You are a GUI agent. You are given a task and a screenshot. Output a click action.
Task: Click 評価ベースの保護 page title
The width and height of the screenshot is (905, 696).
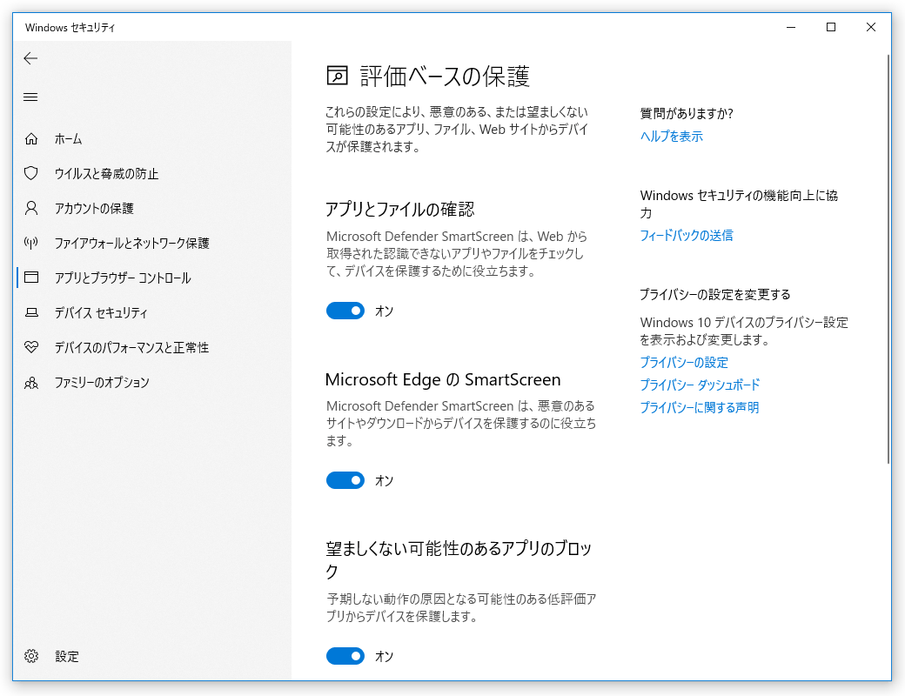tap(444, 76)
